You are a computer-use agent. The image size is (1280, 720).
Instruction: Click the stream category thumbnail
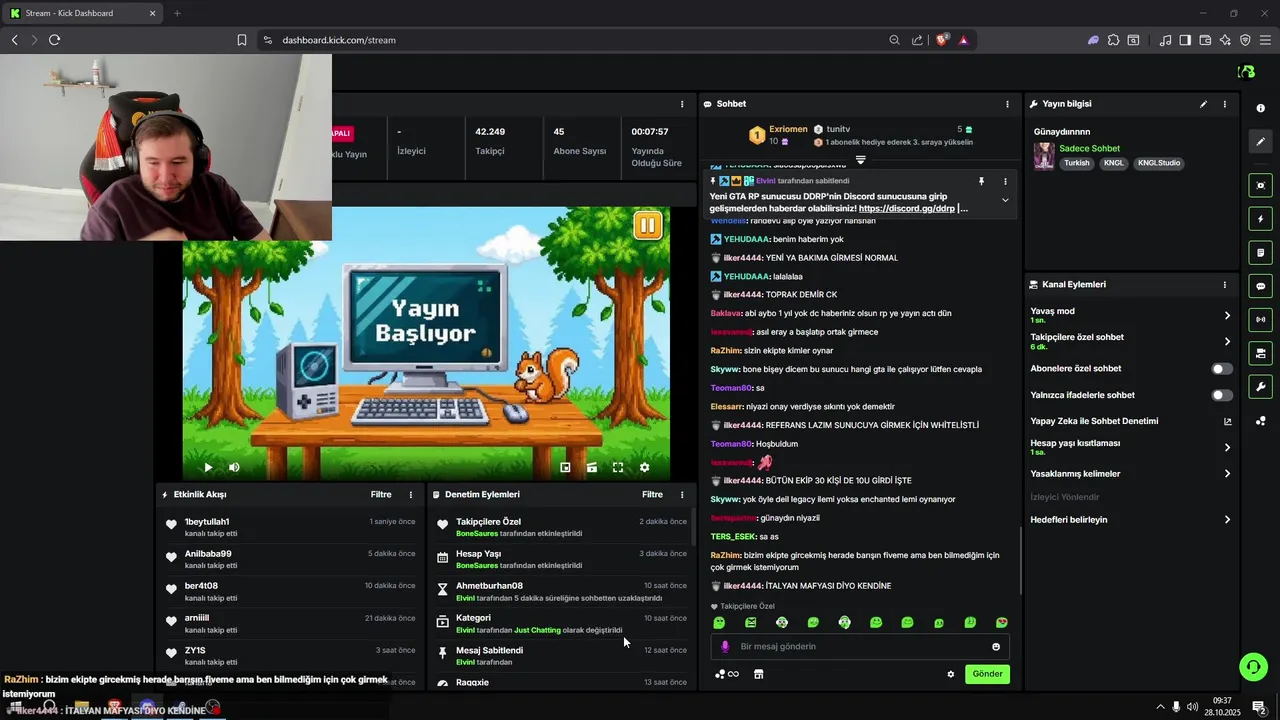click(x=1044, y=156)
